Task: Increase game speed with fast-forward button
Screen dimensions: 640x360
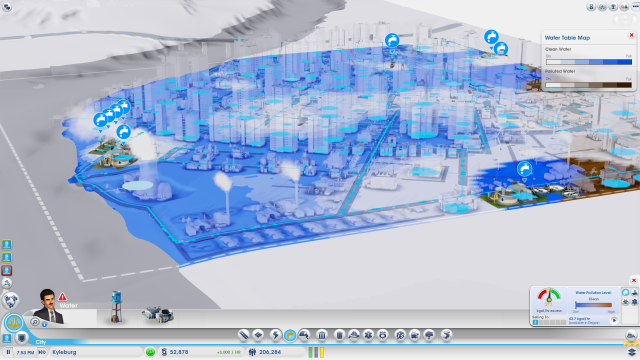Action: pos(42,352)
